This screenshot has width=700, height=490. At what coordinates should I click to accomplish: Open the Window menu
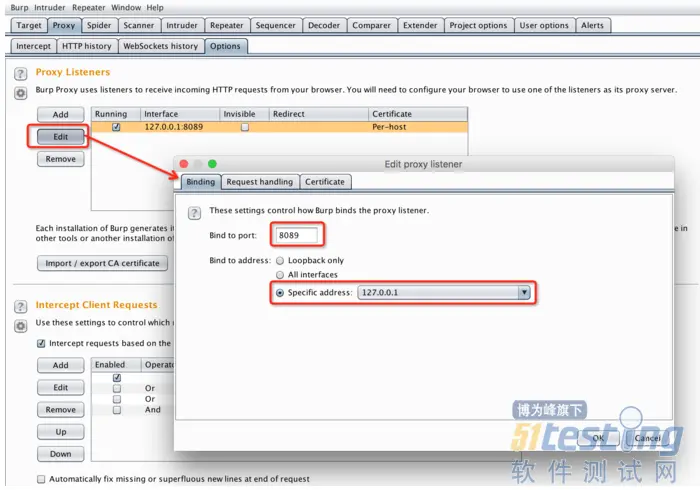point(126,8)
